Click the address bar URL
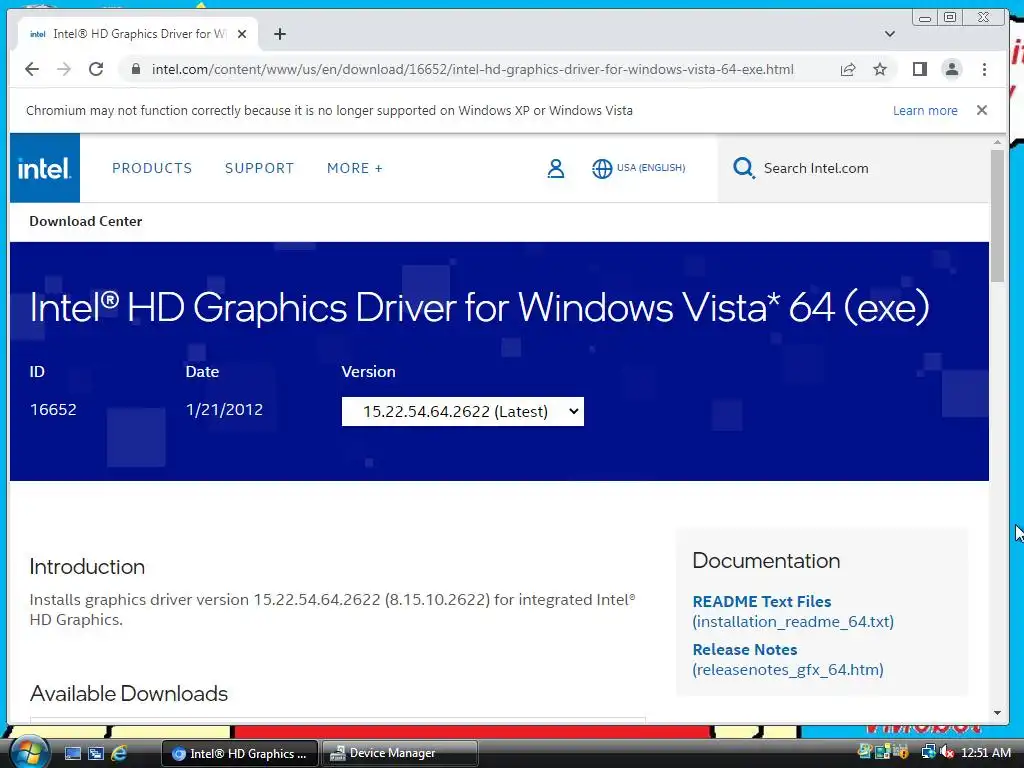1024x768 pixels. point(473,69)
